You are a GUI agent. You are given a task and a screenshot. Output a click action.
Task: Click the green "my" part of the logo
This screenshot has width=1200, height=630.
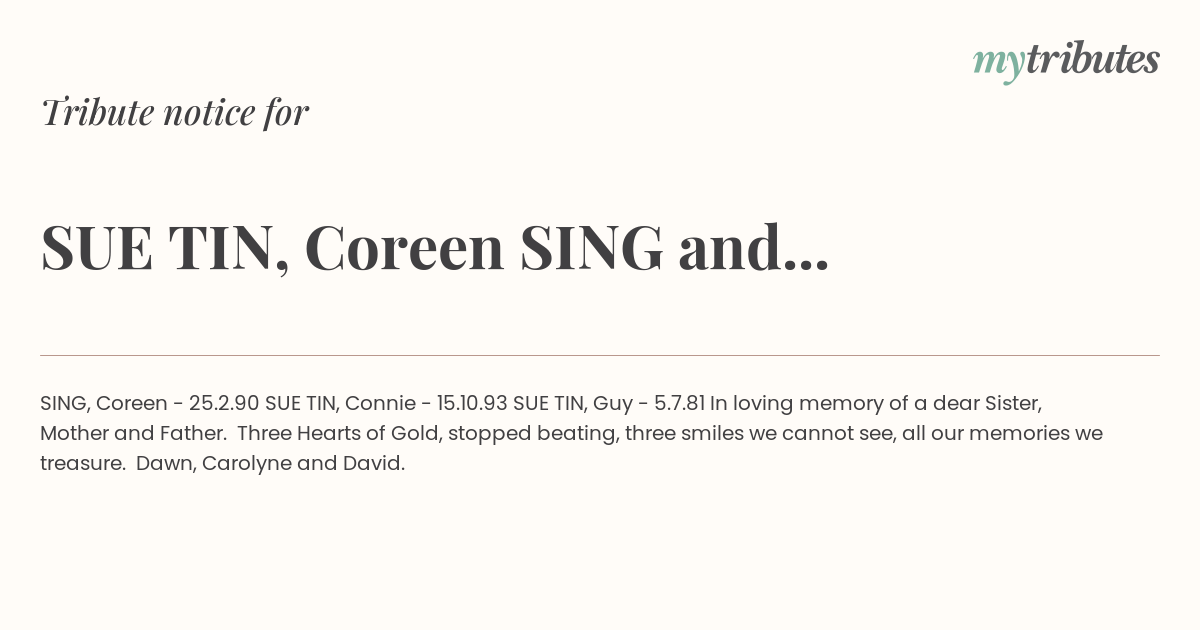click(998, 62)
